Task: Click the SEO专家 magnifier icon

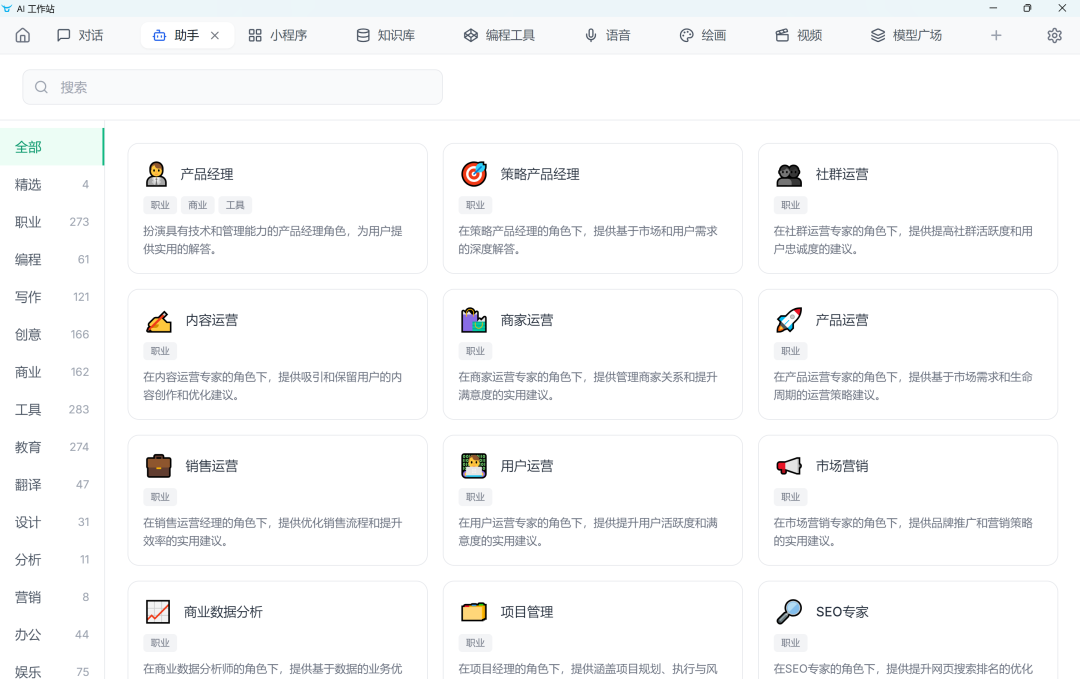Action: coord(789,612)
